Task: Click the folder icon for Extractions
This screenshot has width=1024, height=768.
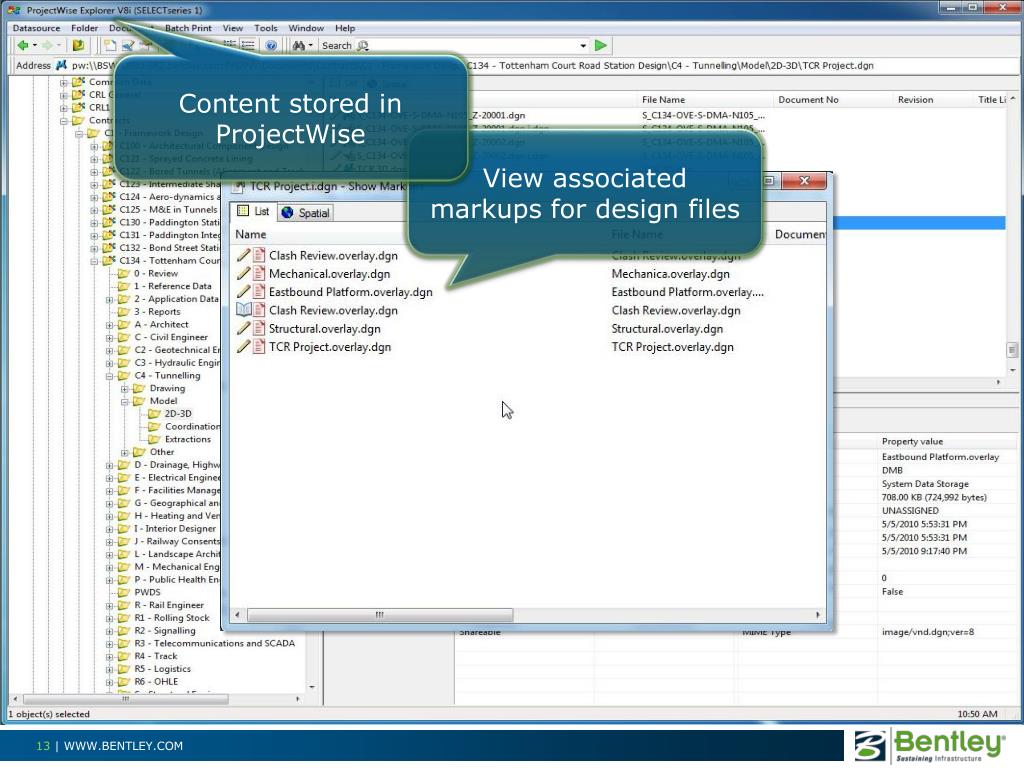Action: (x=154, y=440)
